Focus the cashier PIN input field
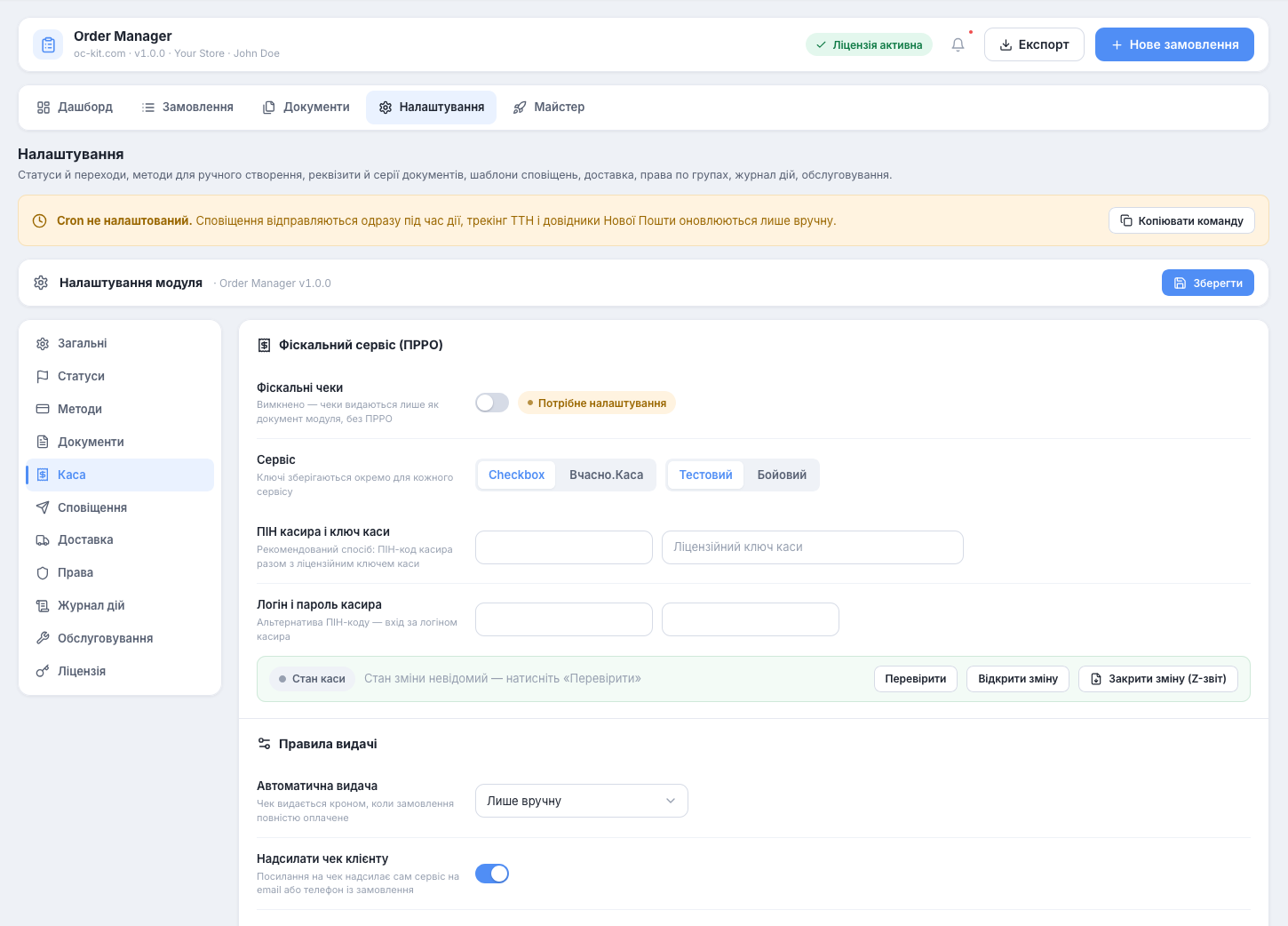This screenshot has height=926, width=1288. (x=564, y=547)
